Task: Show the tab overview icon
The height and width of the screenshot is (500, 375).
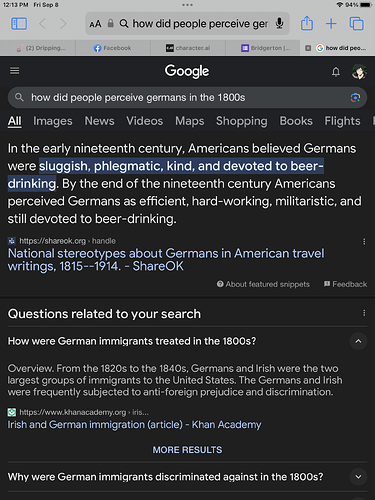Action: click(x=356, y=24)
